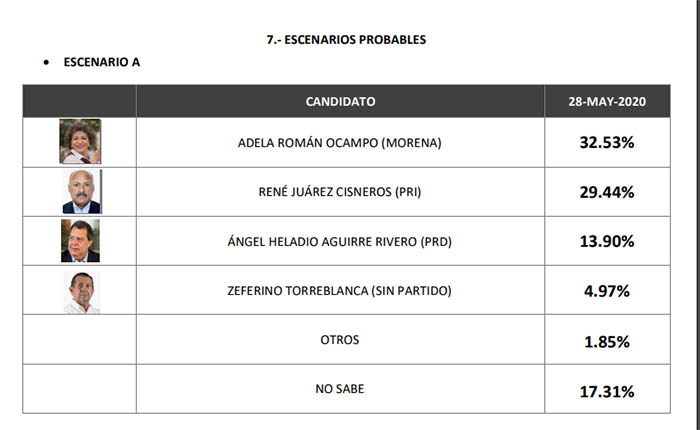Click the 1.85% percentage
The image size is (700, 430).
point(607,342)
